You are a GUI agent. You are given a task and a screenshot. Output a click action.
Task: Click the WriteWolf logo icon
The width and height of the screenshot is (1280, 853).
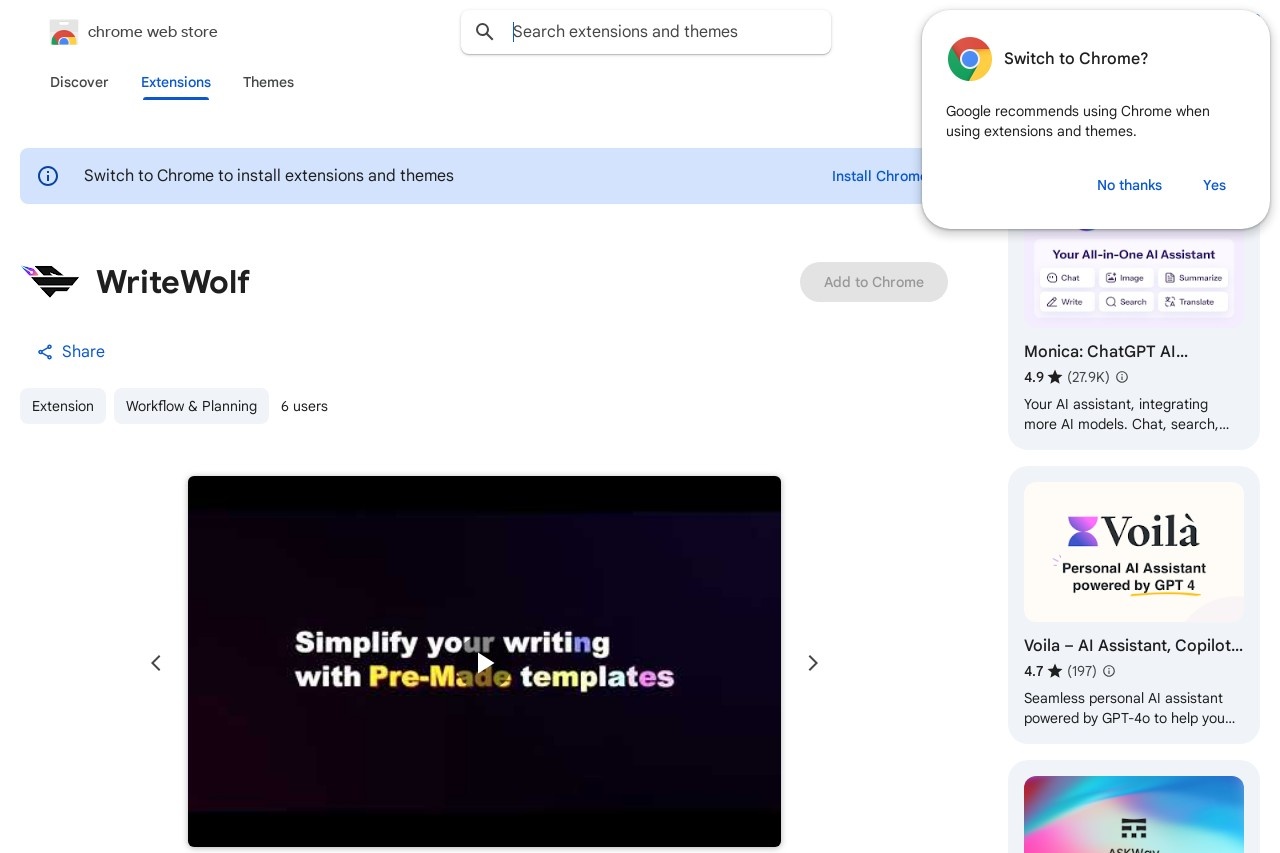click(50, 282)
